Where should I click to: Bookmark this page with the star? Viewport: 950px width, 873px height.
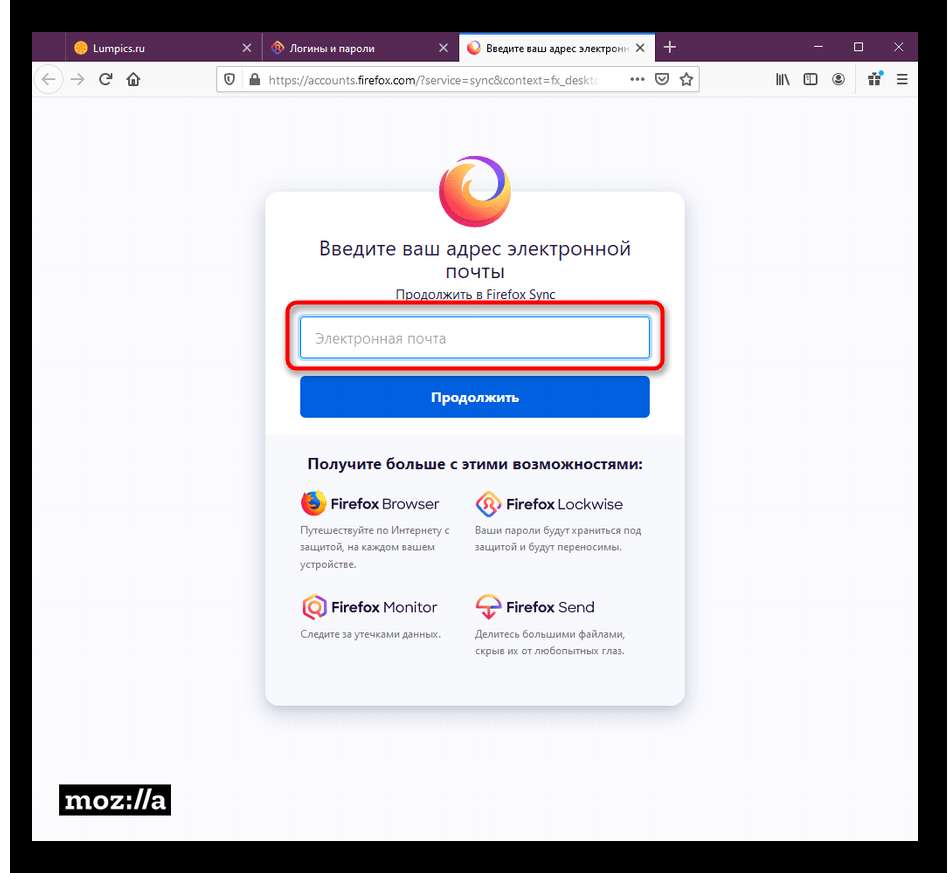coord(686,79)
